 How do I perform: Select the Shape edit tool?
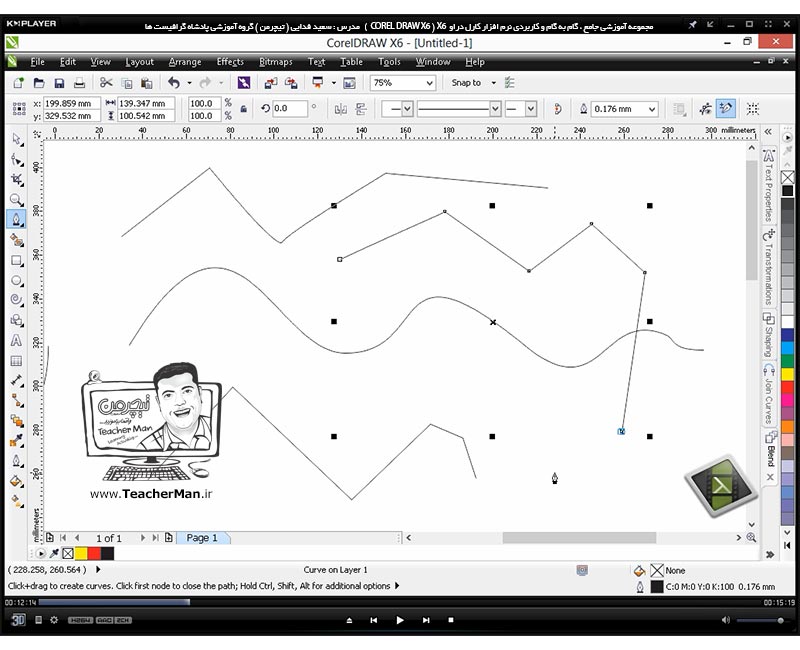click(x=16, y=160)
